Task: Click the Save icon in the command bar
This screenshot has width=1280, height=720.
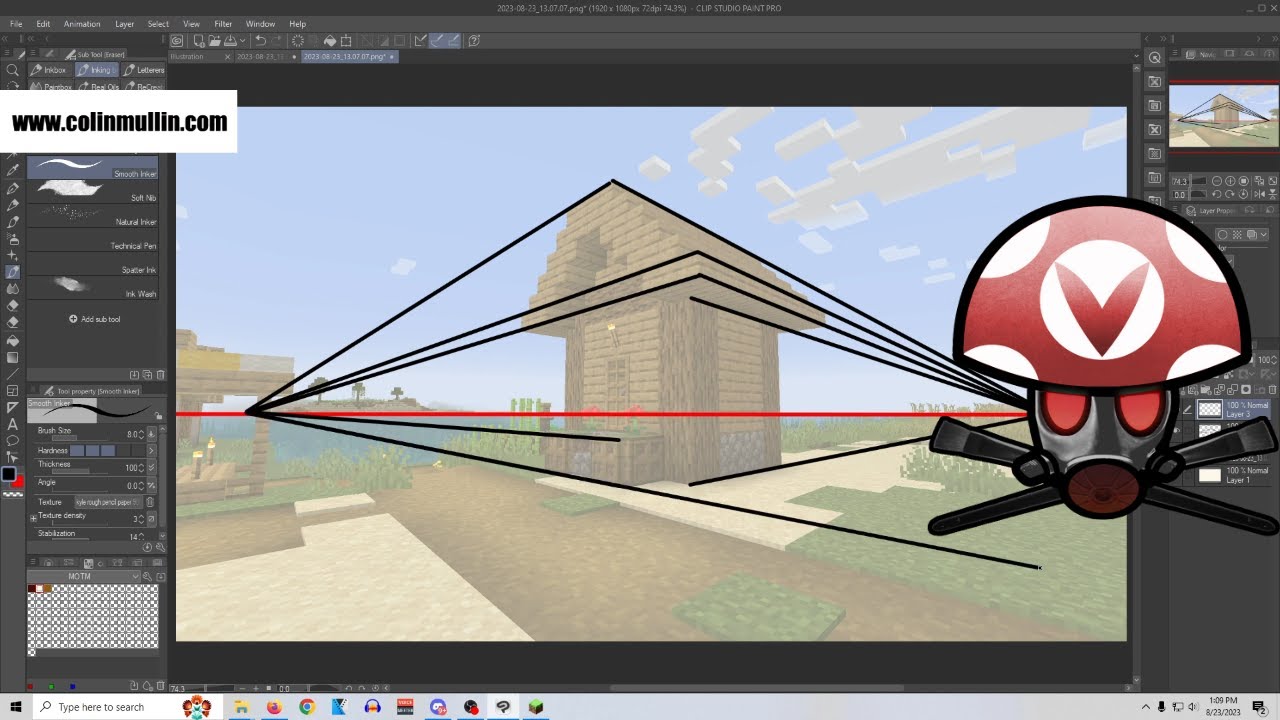Action: click(x=230, y=41)
